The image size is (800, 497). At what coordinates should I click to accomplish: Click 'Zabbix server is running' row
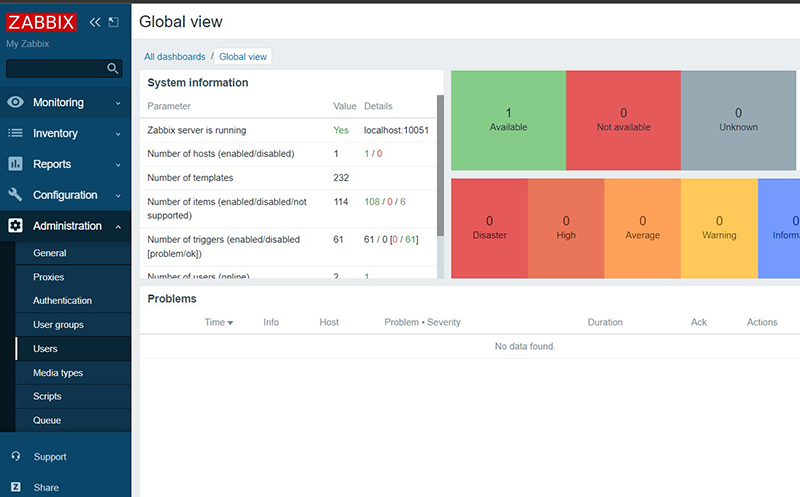tap(288, 130)
